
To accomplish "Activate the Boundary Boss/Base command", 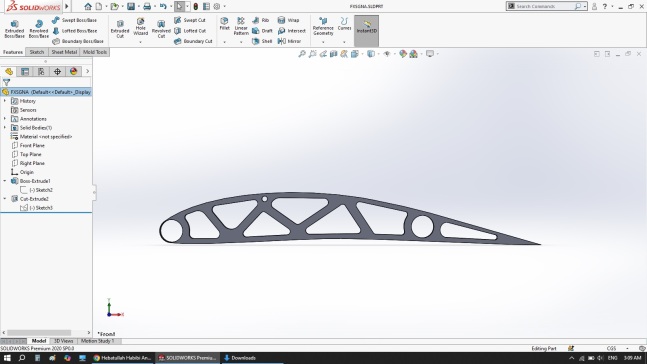I will coord(78,41).
